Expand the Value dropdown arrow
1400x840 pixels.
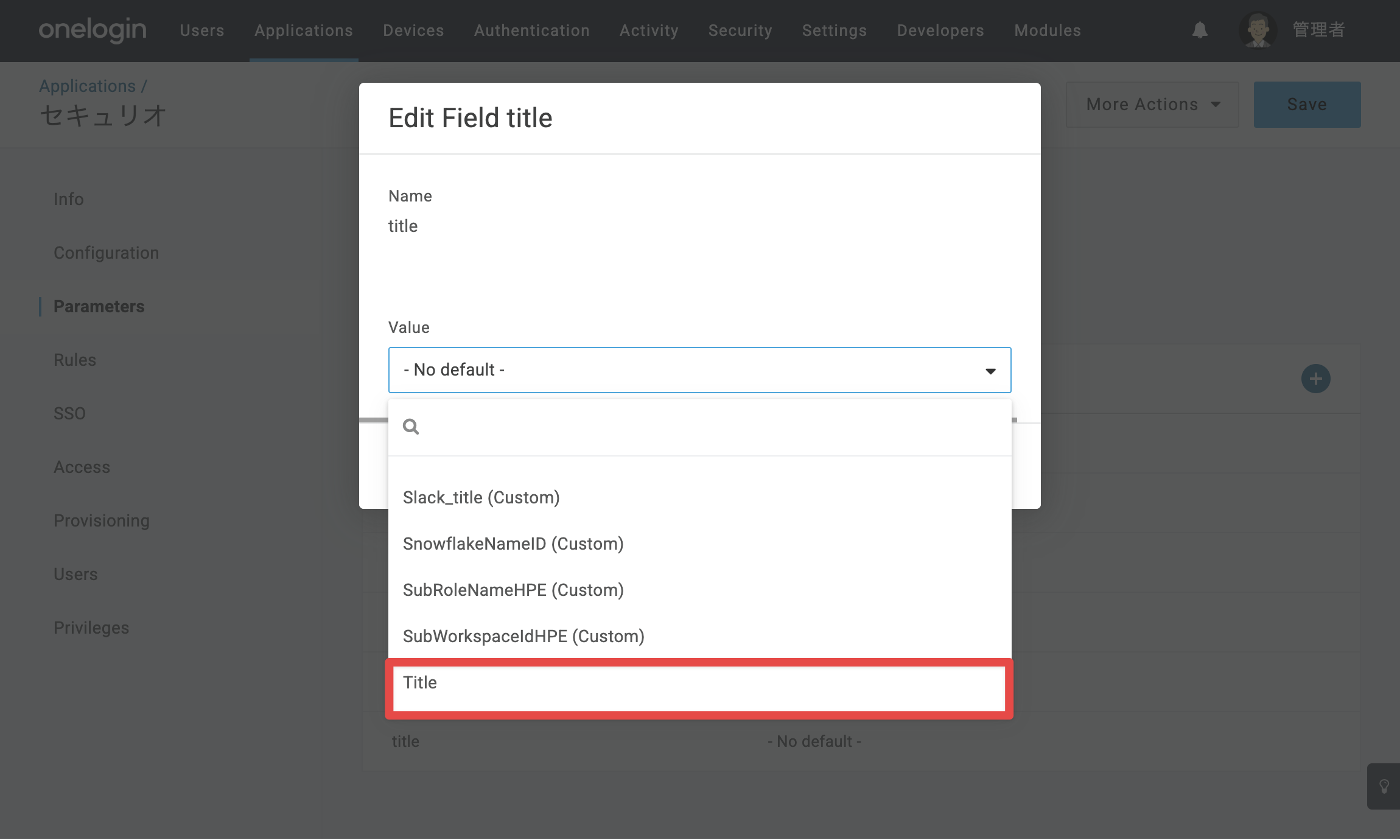point(990,371)
